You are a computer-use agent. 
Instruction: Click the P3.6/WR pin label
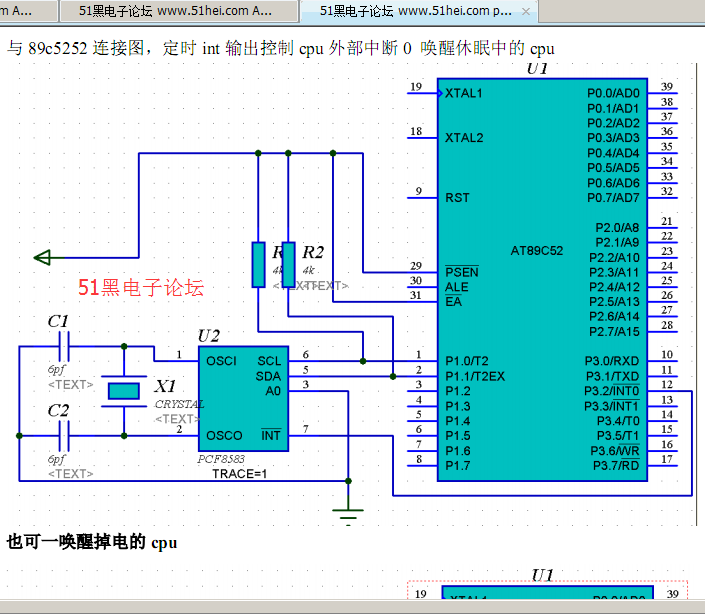pos(615,450)
